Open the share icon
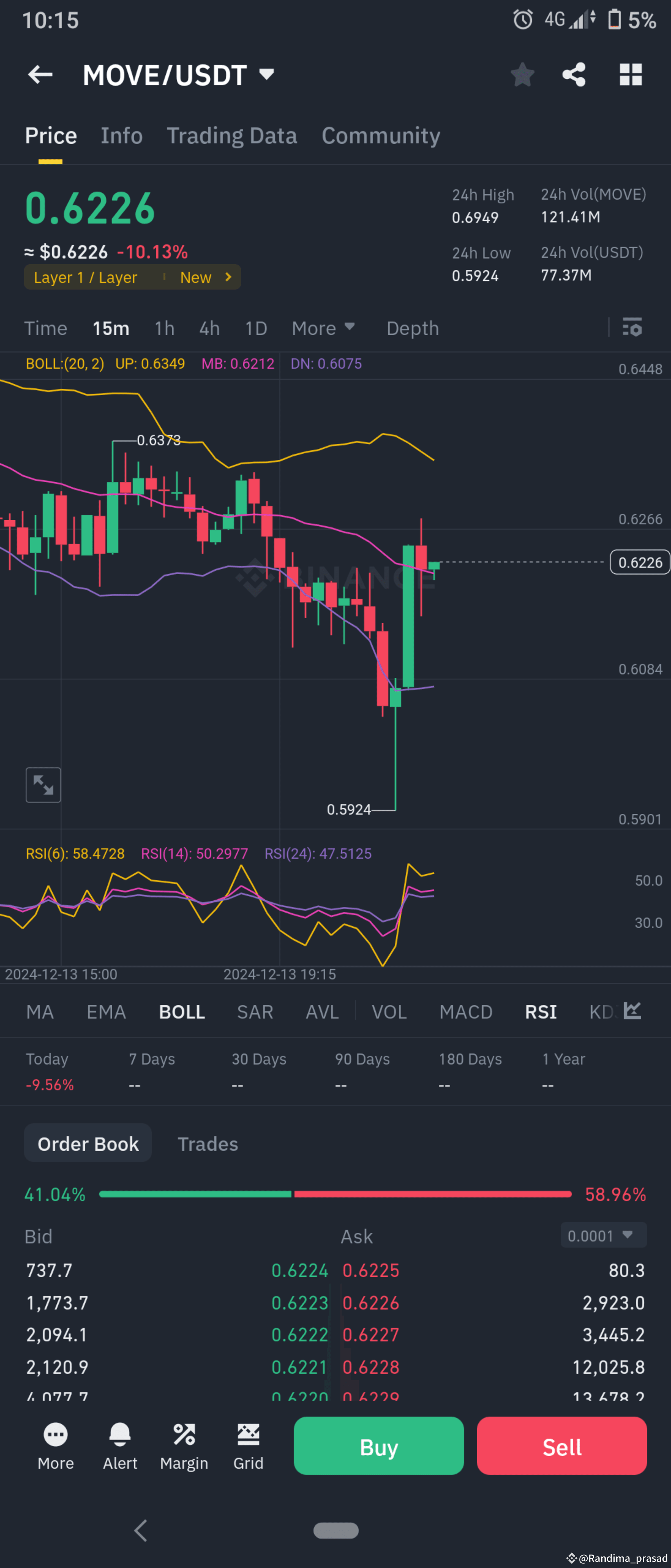 point(574,75)
